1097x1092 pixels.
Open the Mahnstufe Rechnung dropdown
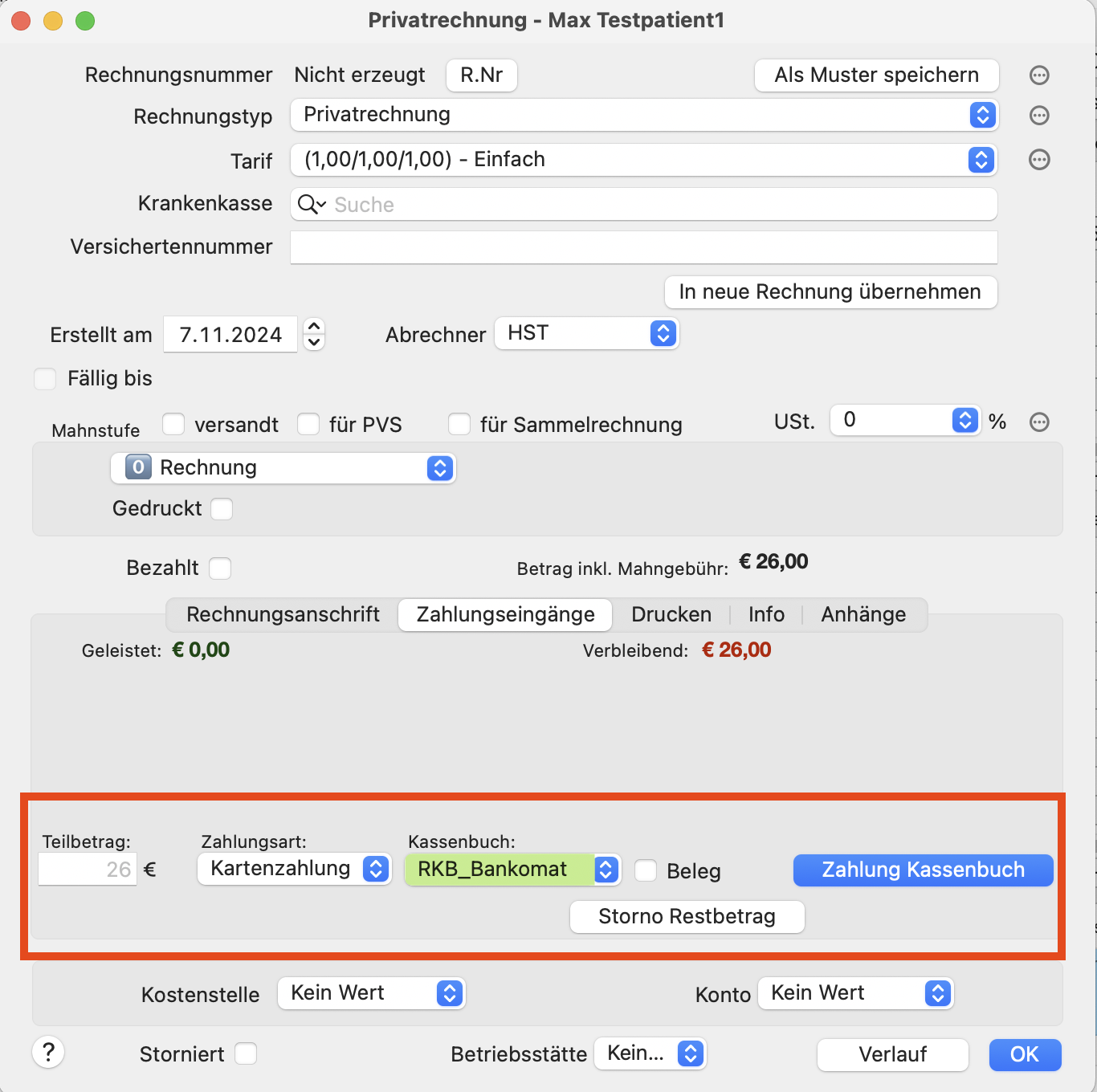tap(283, 468)
